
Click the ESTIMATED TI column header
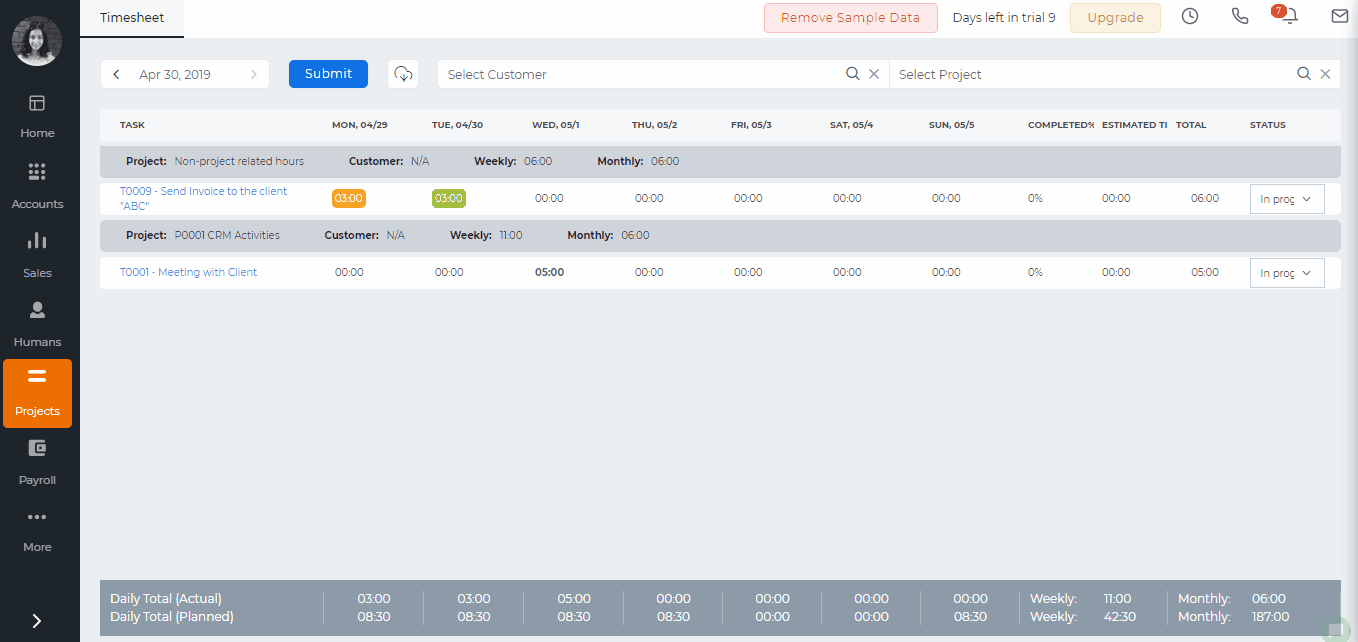pyautogui.click(x=1135, y=125)
